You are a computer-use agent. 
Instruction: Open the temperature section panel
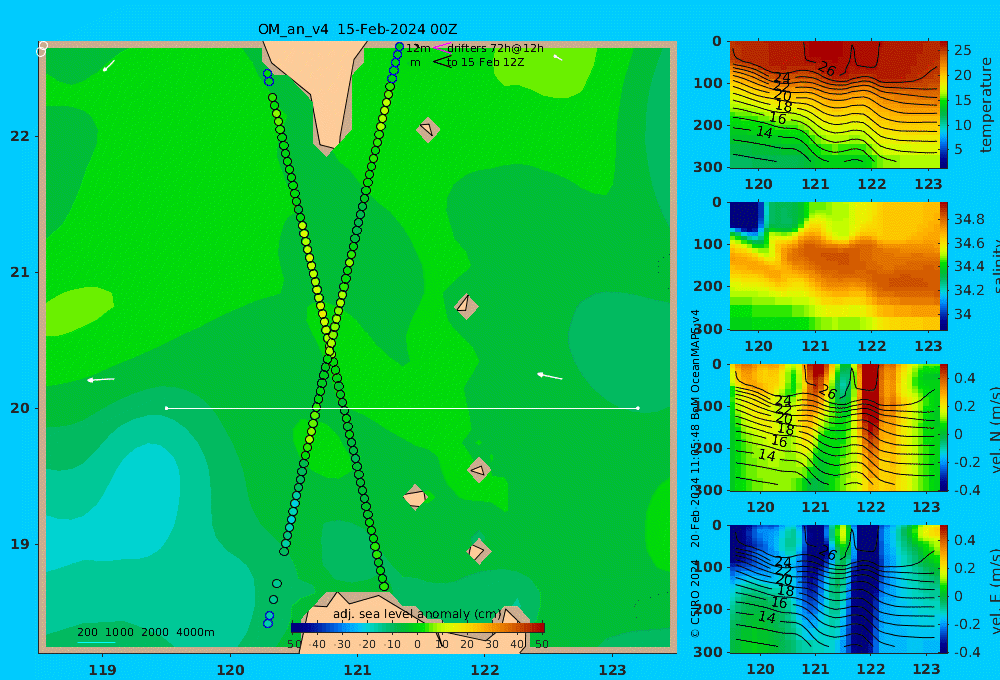[x=834, y=105]
